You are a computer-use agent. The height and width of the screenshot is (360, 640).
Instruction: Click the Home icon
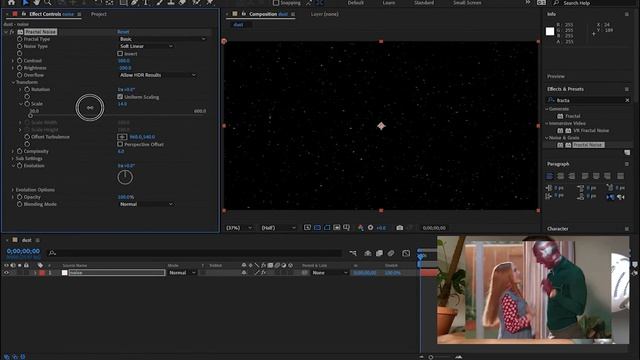tap(11, 2)
